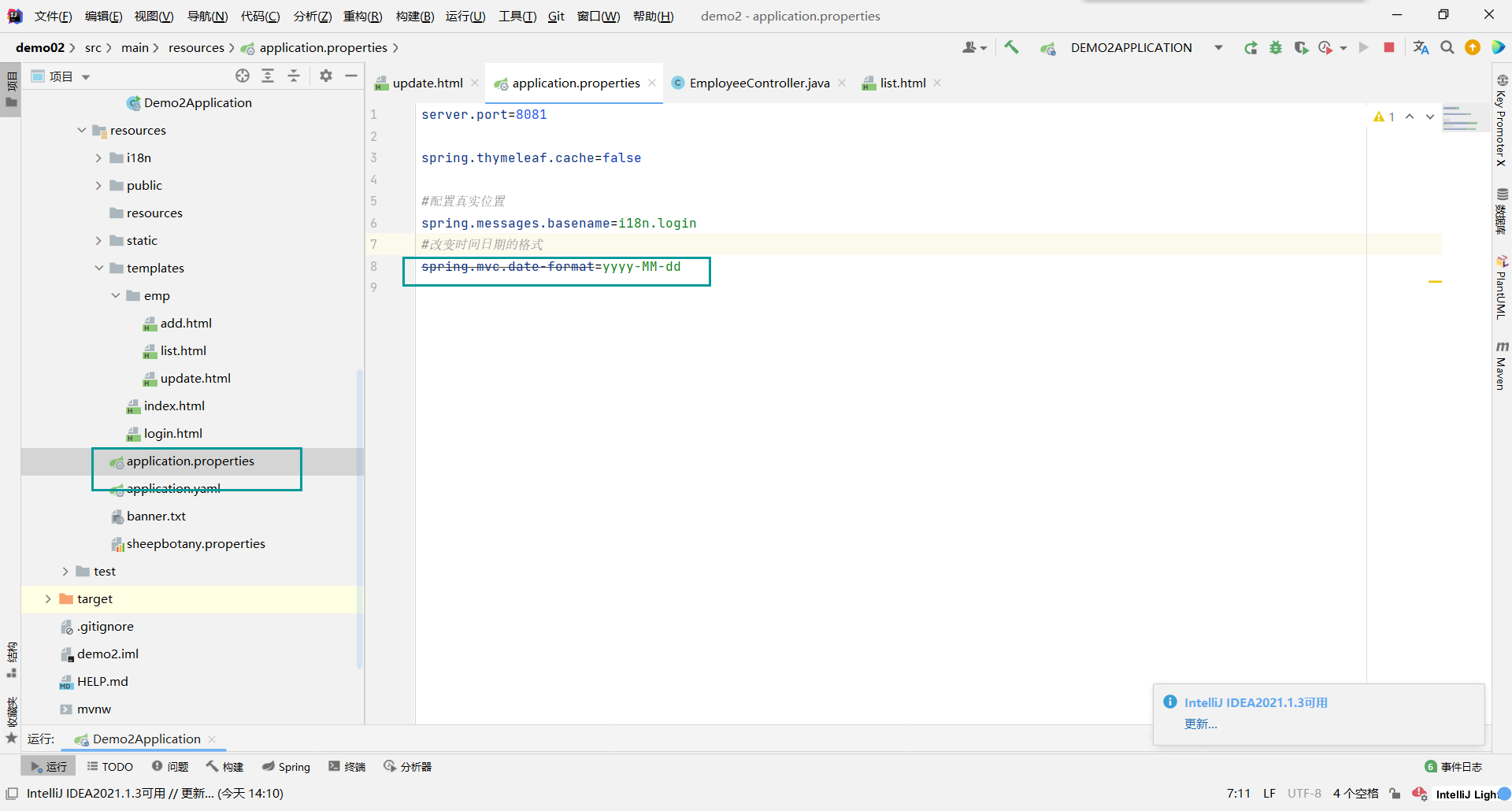Open the Translate plugin icon
The image size is (1512, 811).
1421,48
